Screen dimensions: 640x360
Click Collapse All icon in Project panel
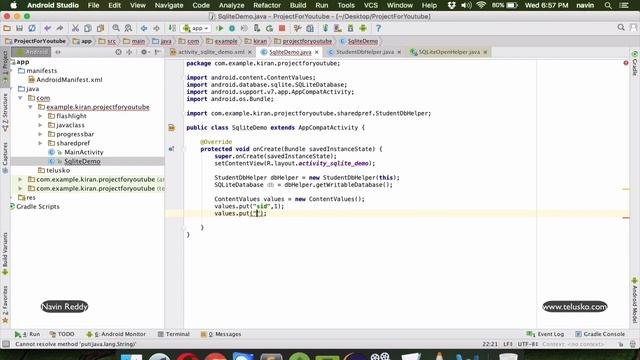click(129, 52)
